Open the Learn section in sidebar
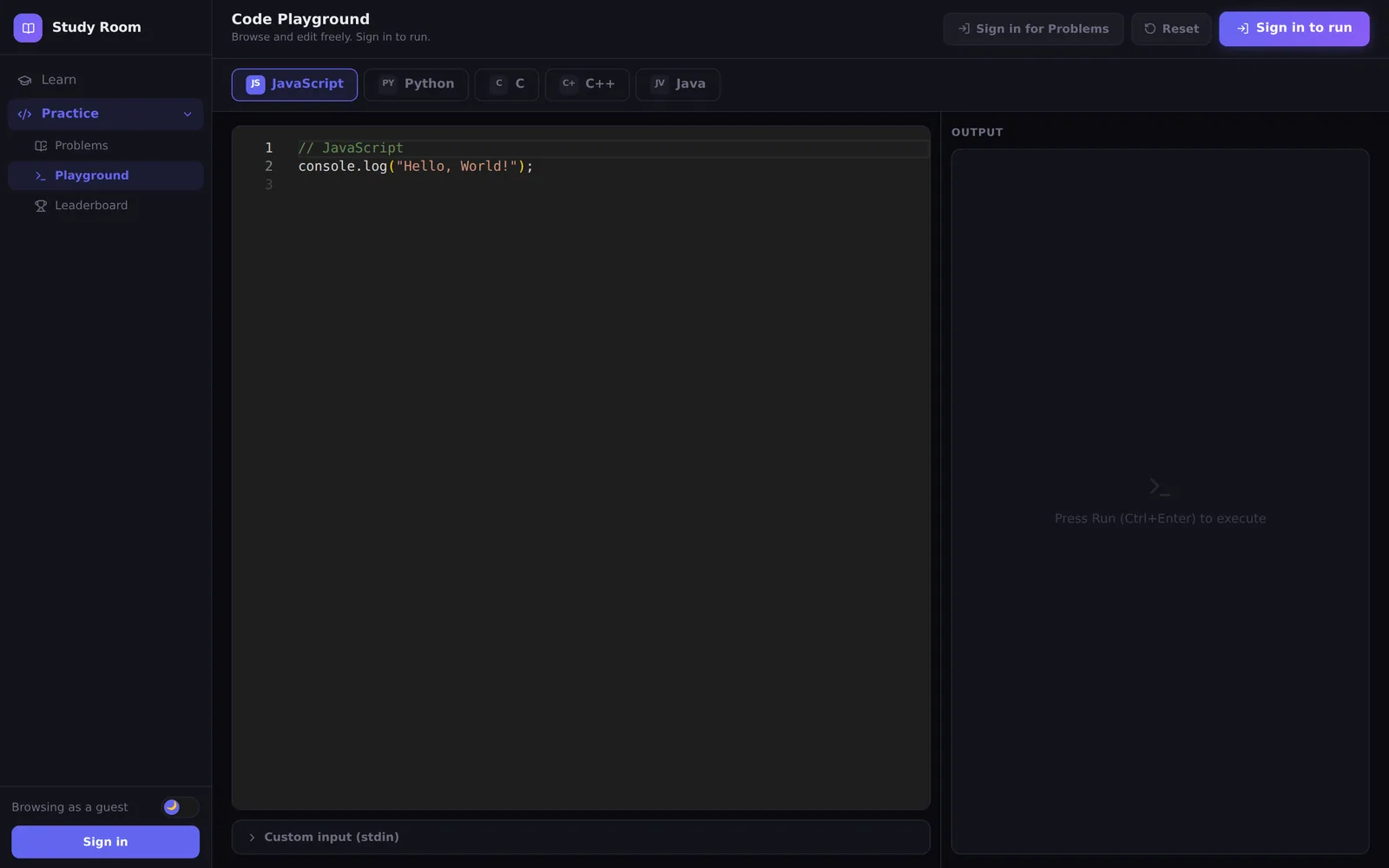 105,80
